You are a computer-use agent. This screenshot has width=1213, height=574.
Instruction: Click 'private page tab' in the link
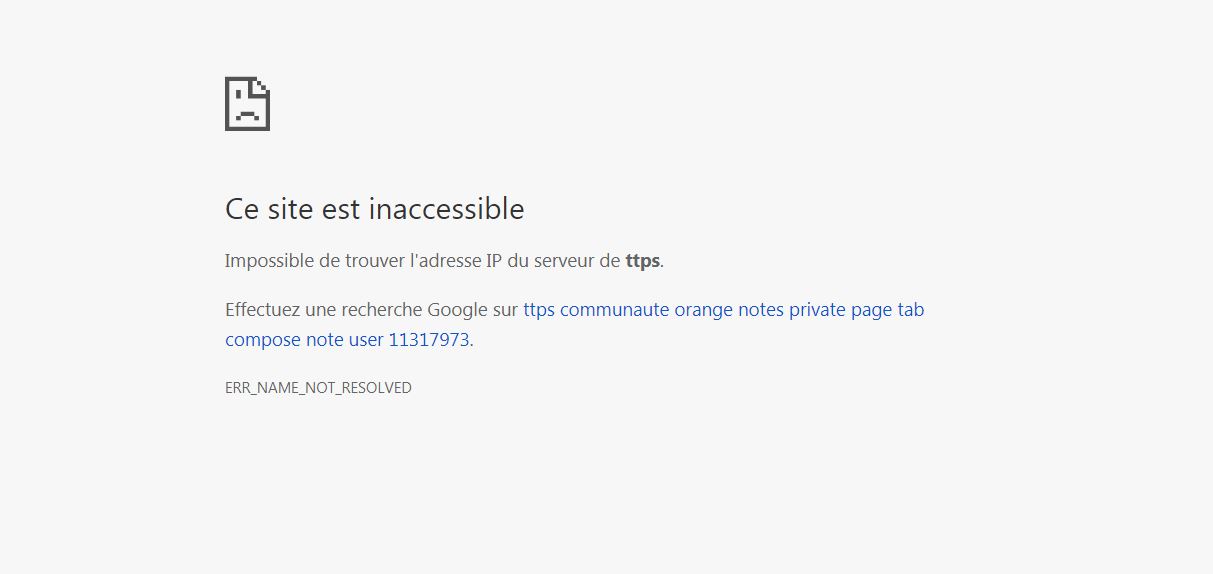pyautogui.click(x=856, y=310)
